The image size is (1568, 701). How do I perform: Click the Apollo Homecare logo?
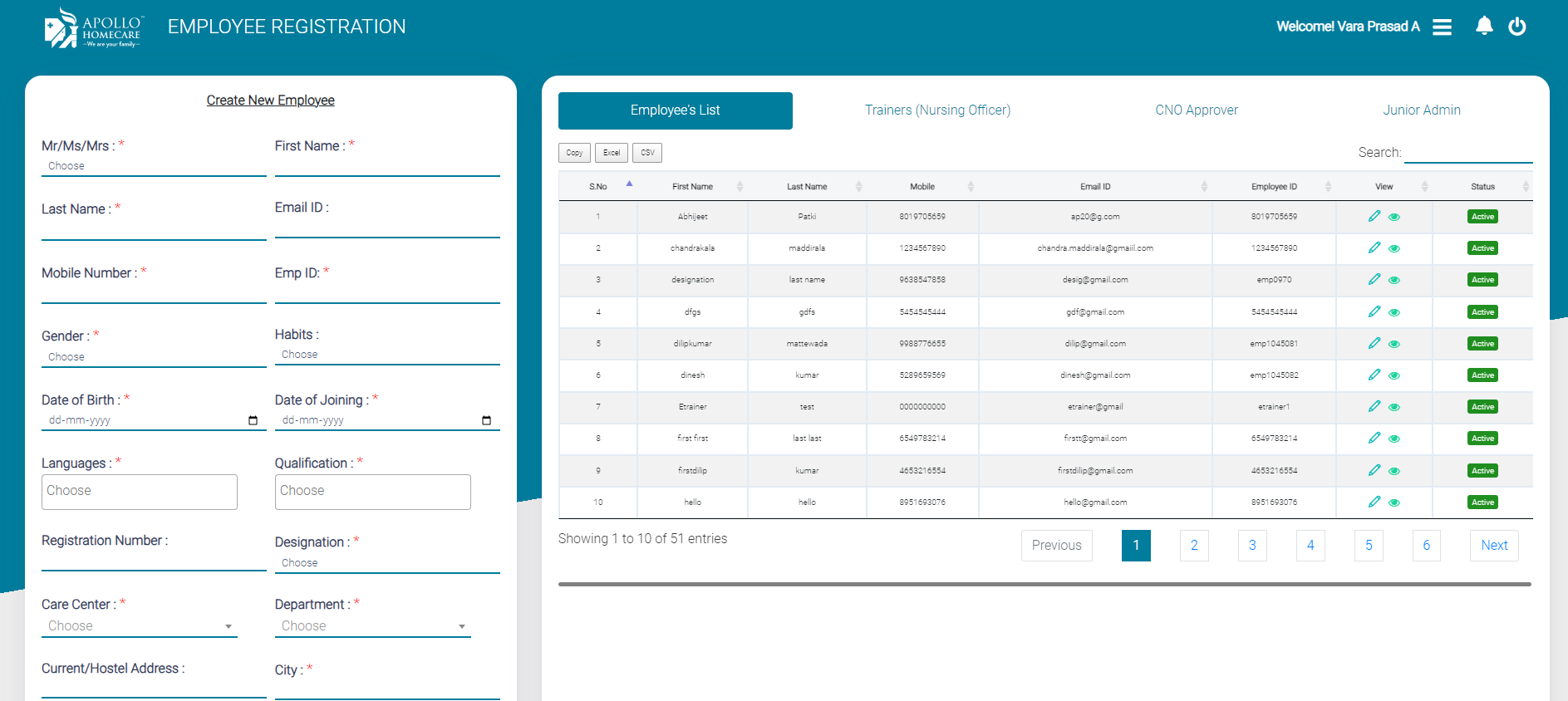[x=93, y=28]
